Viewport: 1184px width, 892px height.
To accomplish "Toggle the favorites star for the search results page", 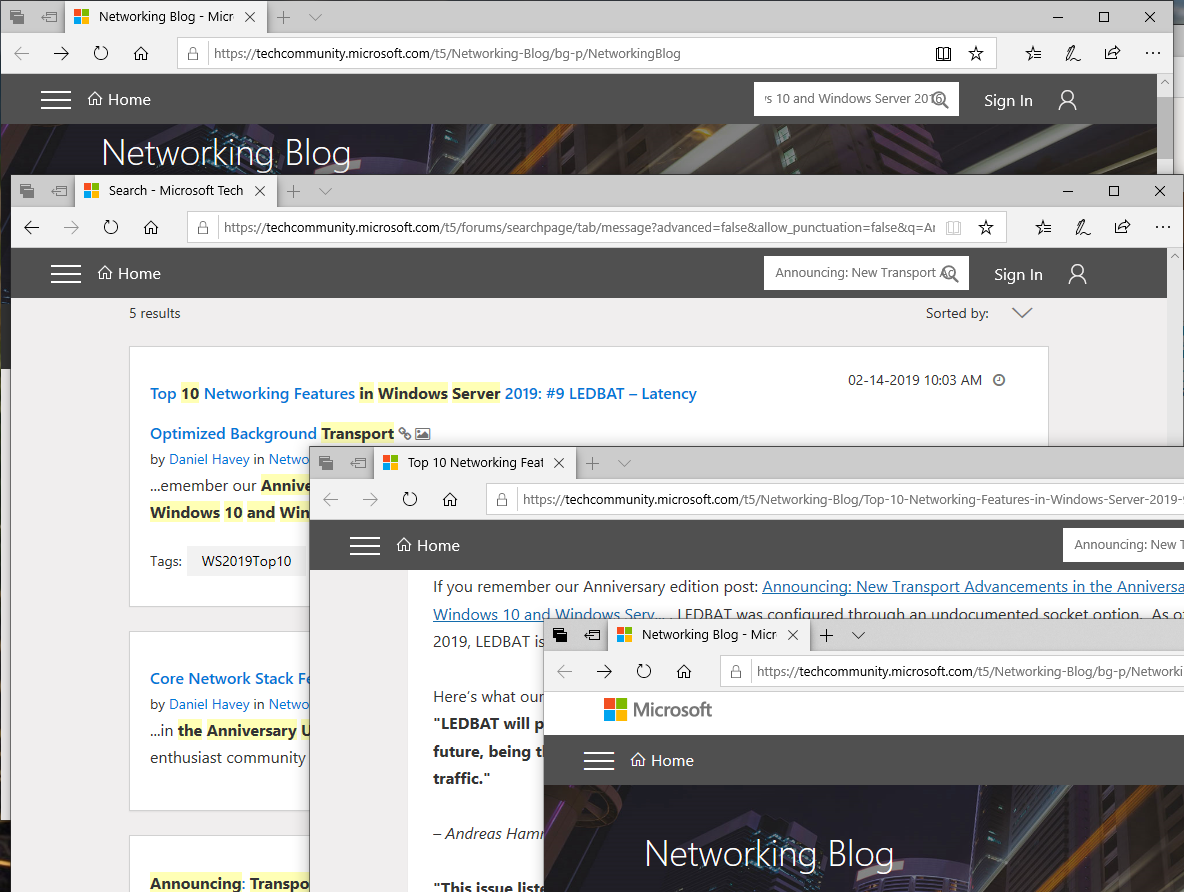I will [x=986, y=227].
